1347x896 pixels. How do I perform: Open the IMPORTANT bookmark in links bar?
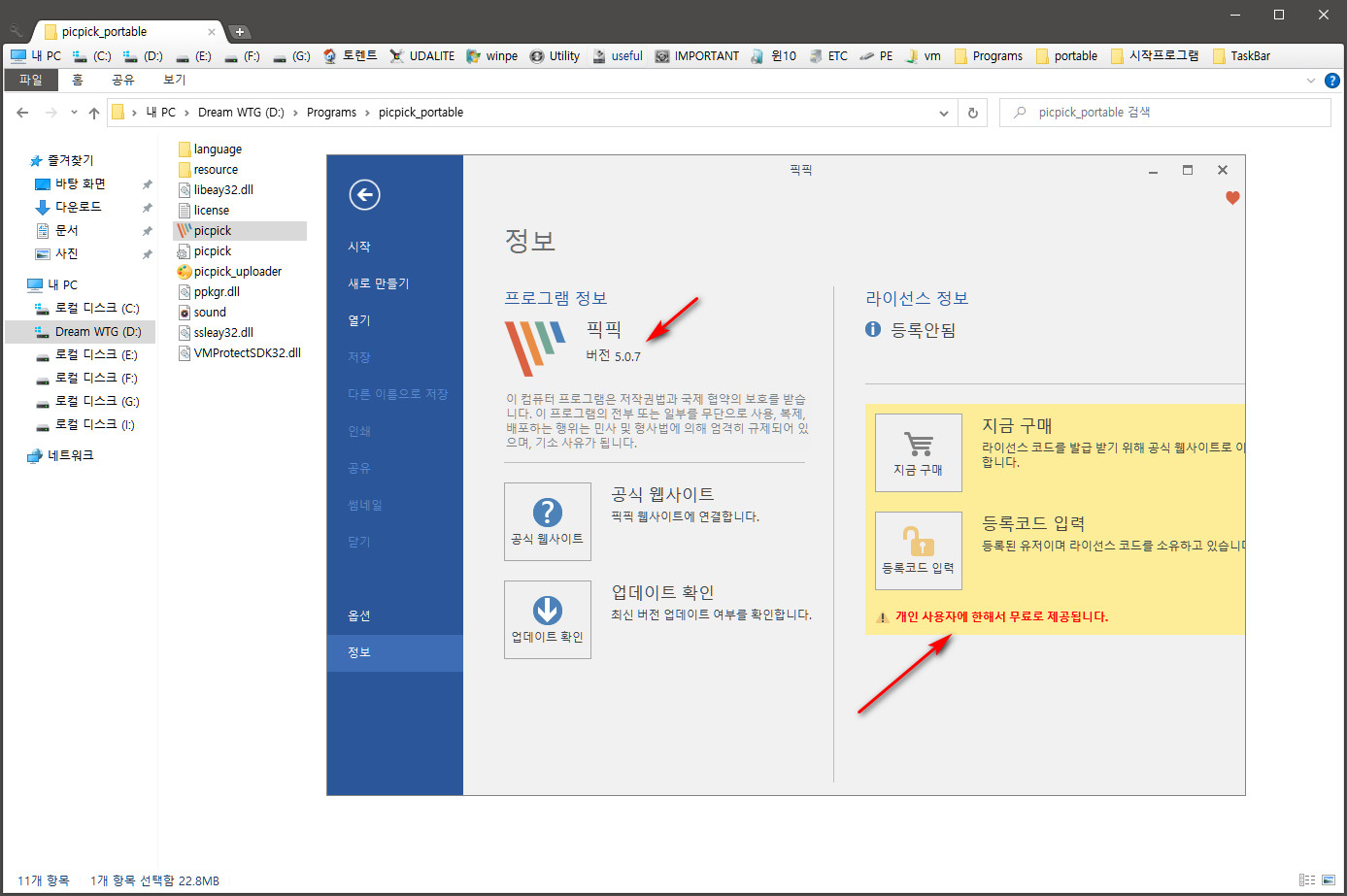[x=696, y=56]
